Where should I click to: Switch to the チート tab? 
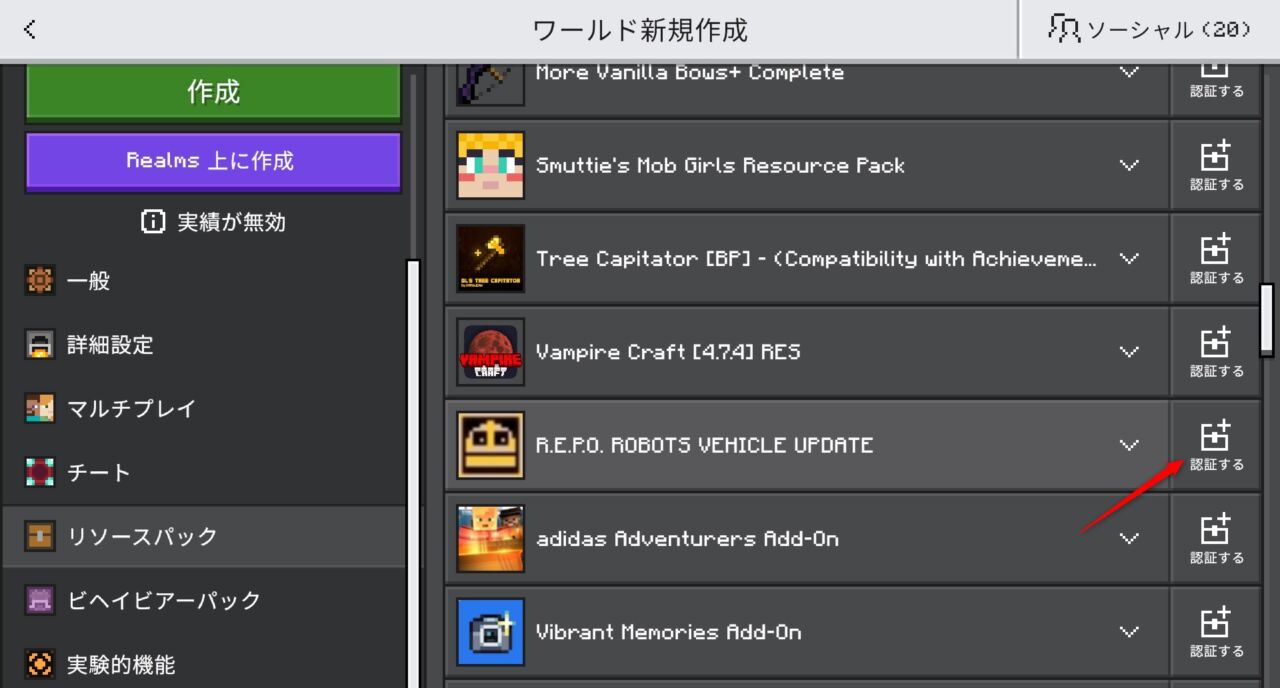coord(204,473)
